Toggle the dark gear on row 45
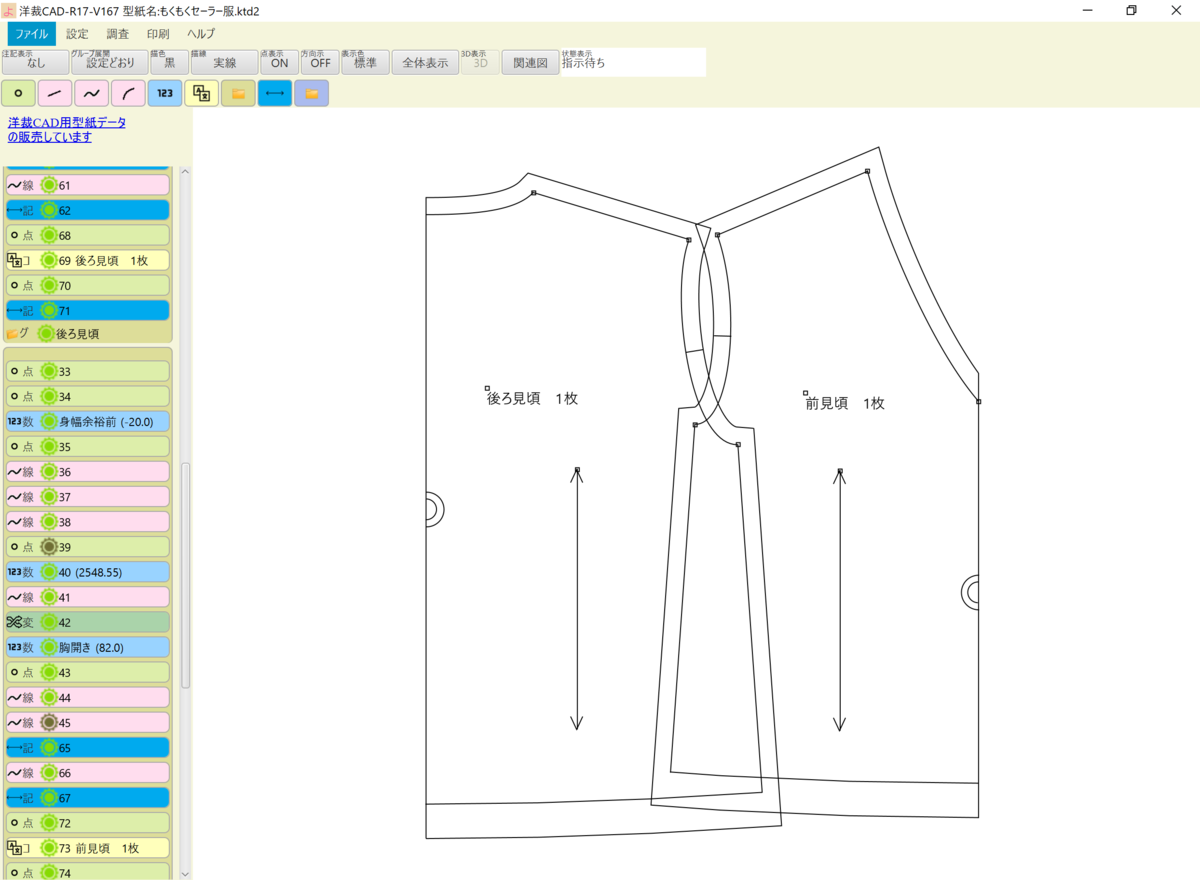The width and height of the screenshot is (1200, 880). coord(48,722)
